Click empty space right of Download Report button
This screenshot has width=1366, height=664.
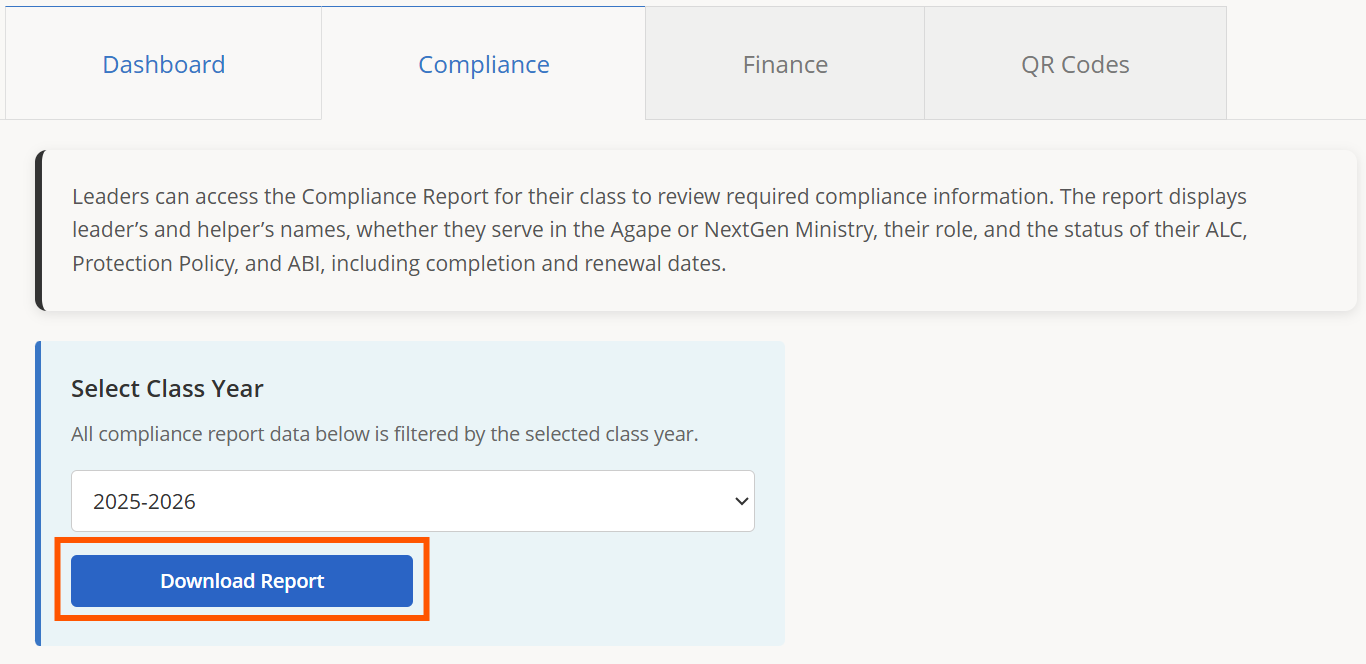(x=600, y=581)
